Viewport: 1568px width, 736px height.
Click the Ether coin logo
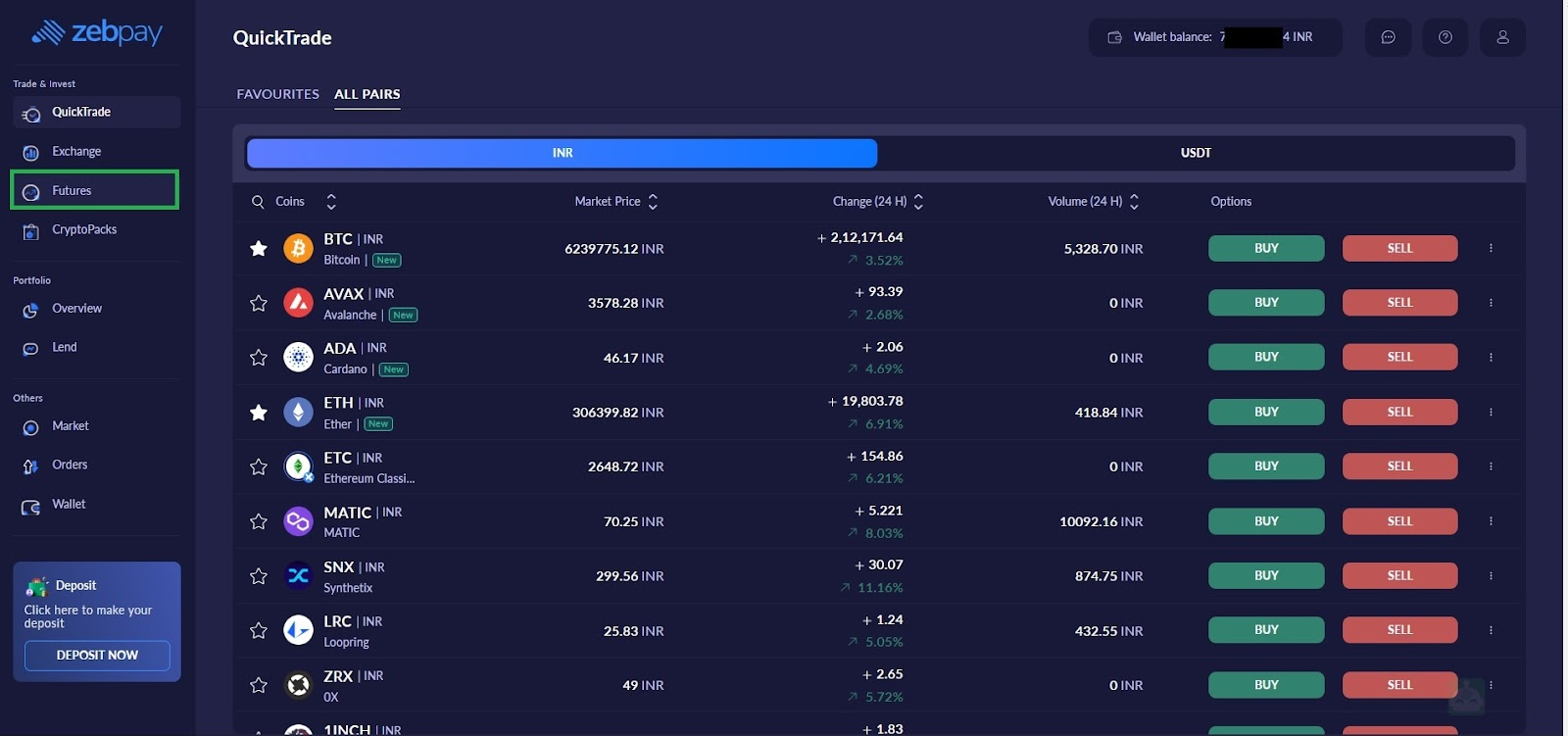298,412
